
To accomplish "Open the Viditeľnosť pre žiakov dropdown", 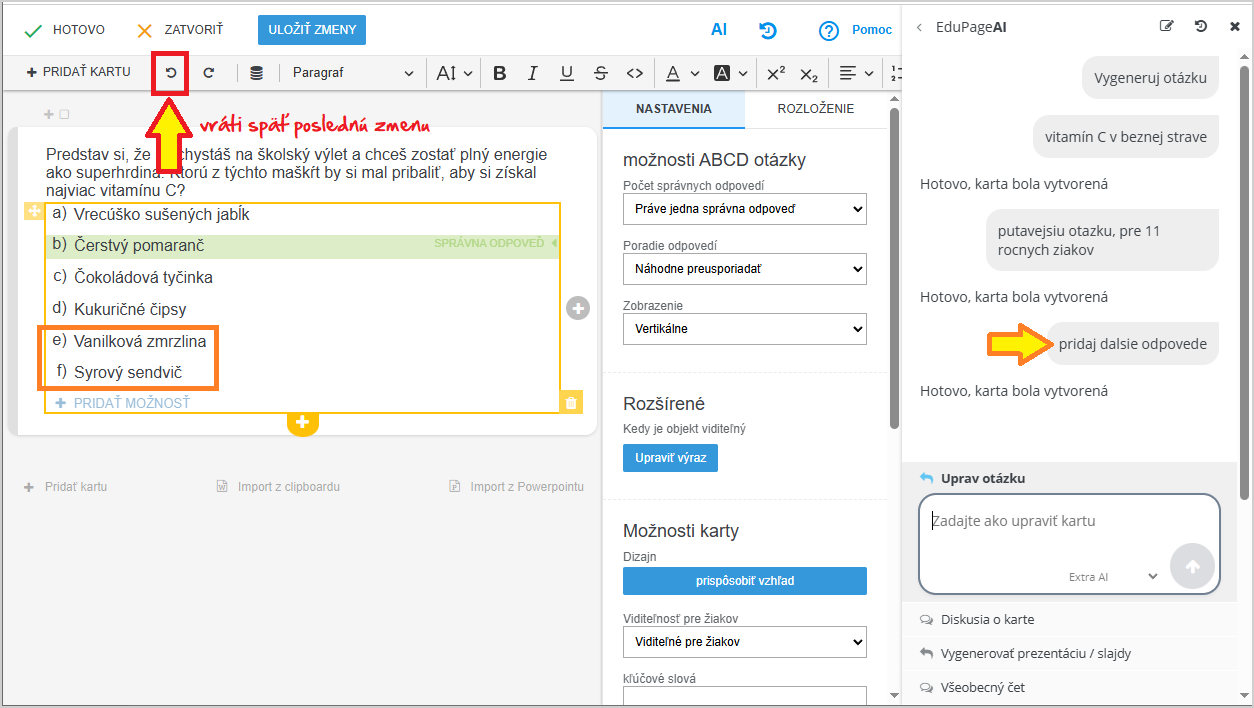I will point(744,642).
